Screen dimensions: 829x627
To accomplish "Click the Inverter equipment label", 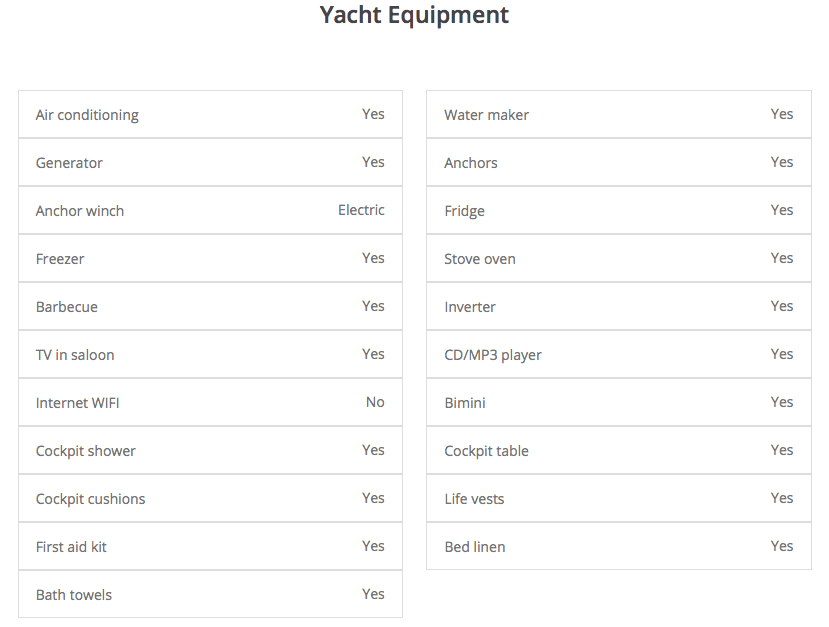I will tap(470, 307).
